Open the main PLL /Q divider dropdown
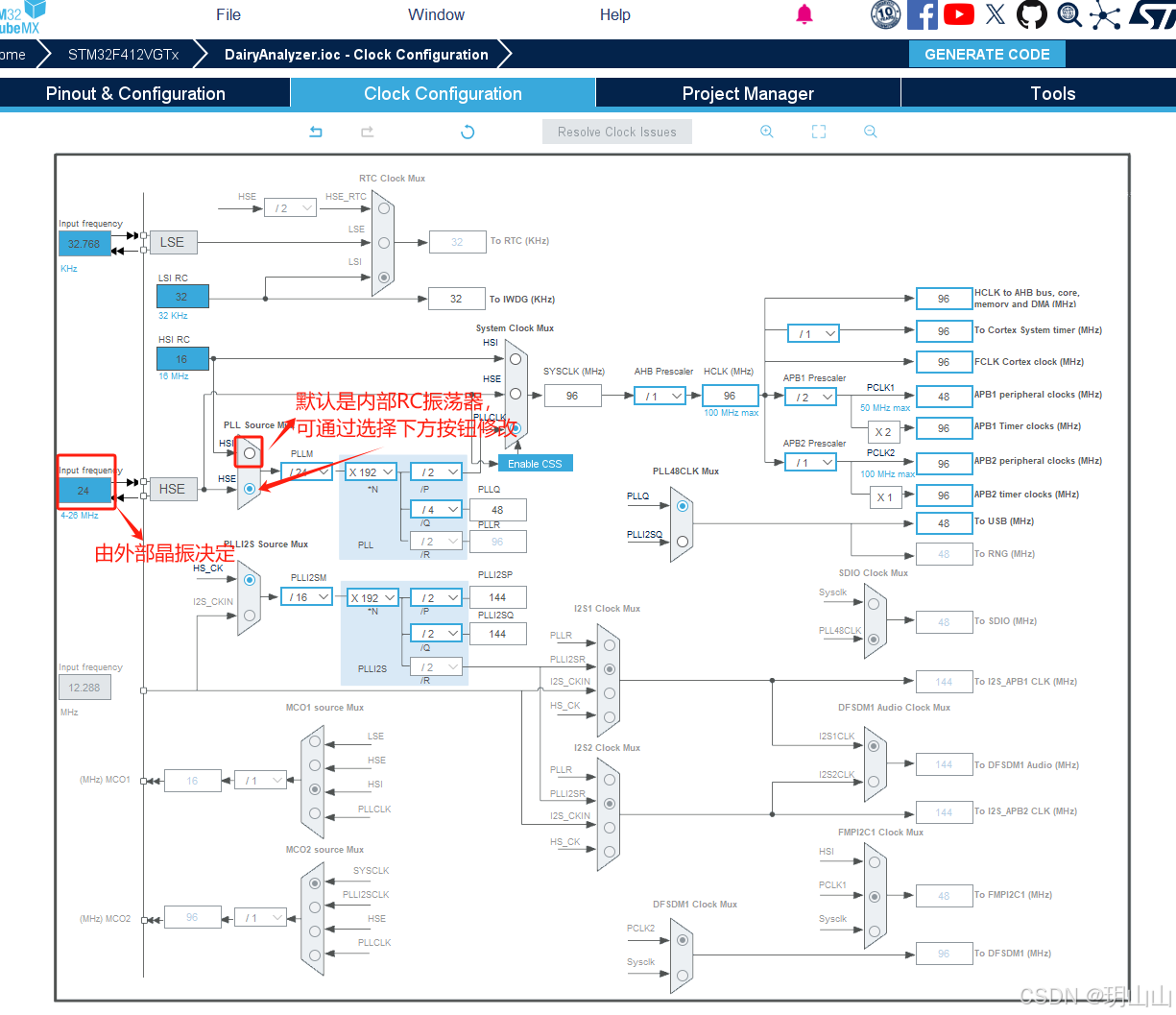 coord(437,509)
